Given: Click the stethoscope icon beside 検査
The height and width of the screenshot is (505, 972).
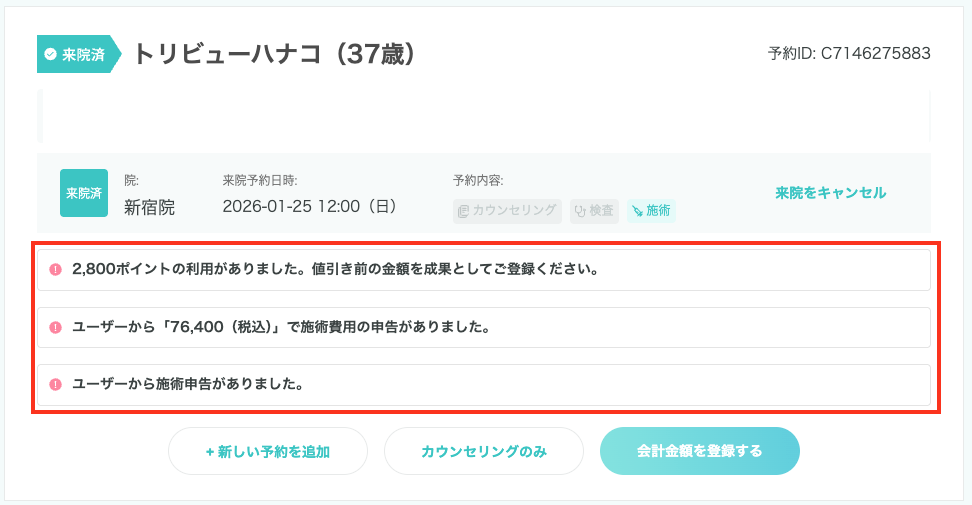Looking at the screenshot, I should (579, 211).
